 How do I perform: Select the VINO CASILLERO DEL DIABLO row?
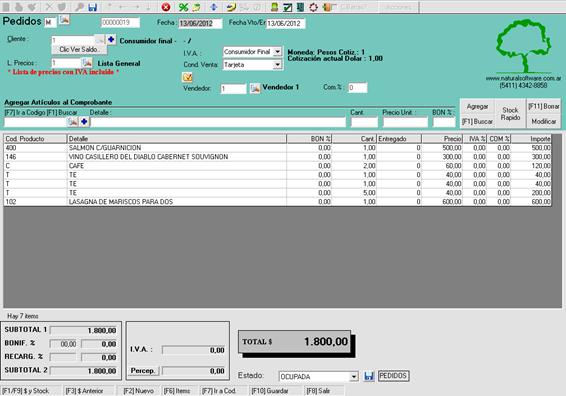277,157
